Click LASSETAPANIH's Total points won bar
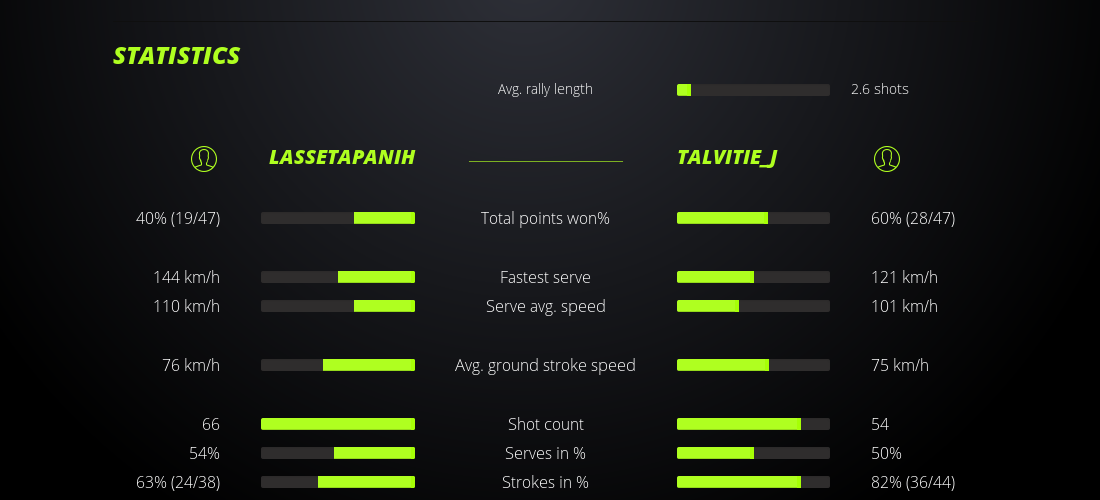The width and height of the screenshot is (1100, 500). 338,218
